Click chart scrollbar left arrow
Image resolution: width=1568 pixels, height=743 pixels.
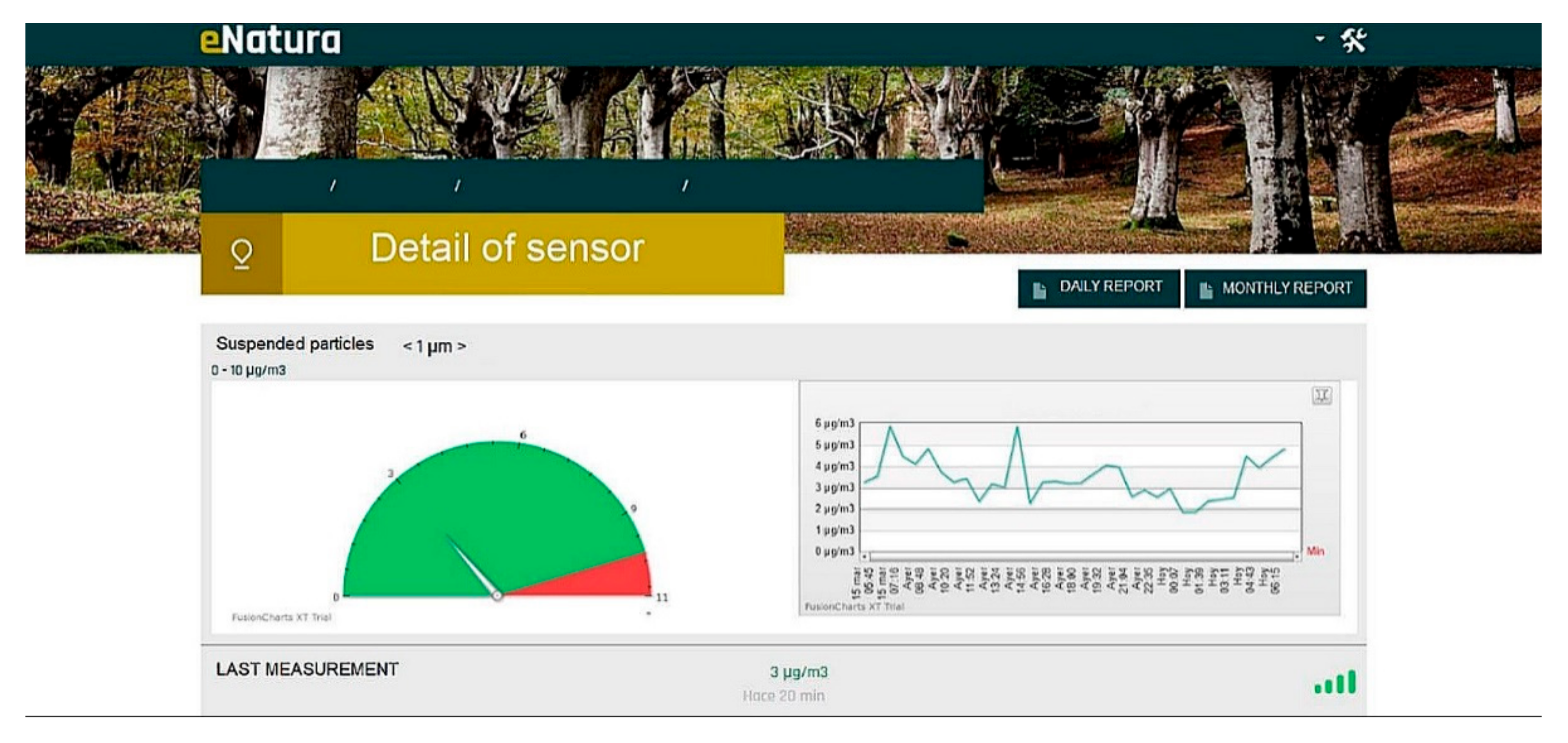[865, 556]
